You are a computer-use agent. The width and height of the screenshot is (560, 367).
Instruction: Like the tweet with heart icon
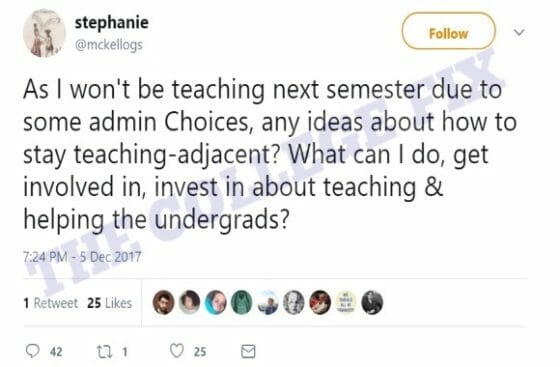[x=177, y=351]
